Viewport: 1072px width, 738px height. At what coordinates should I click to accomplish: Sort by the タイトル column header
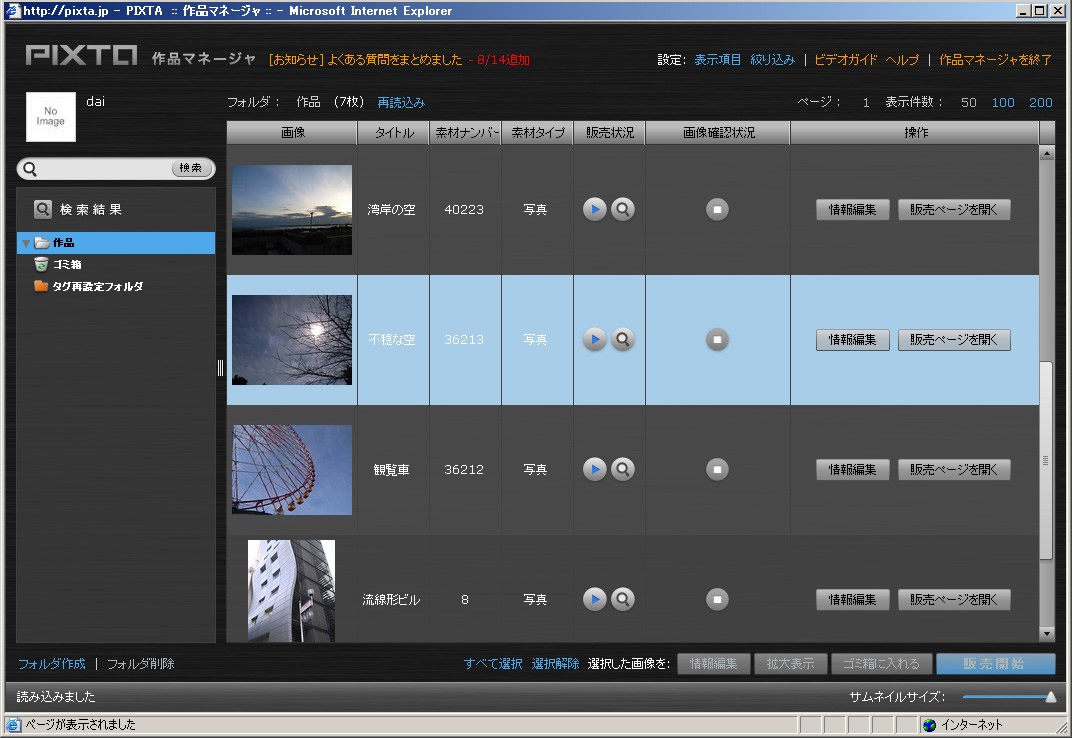[393, 133]
